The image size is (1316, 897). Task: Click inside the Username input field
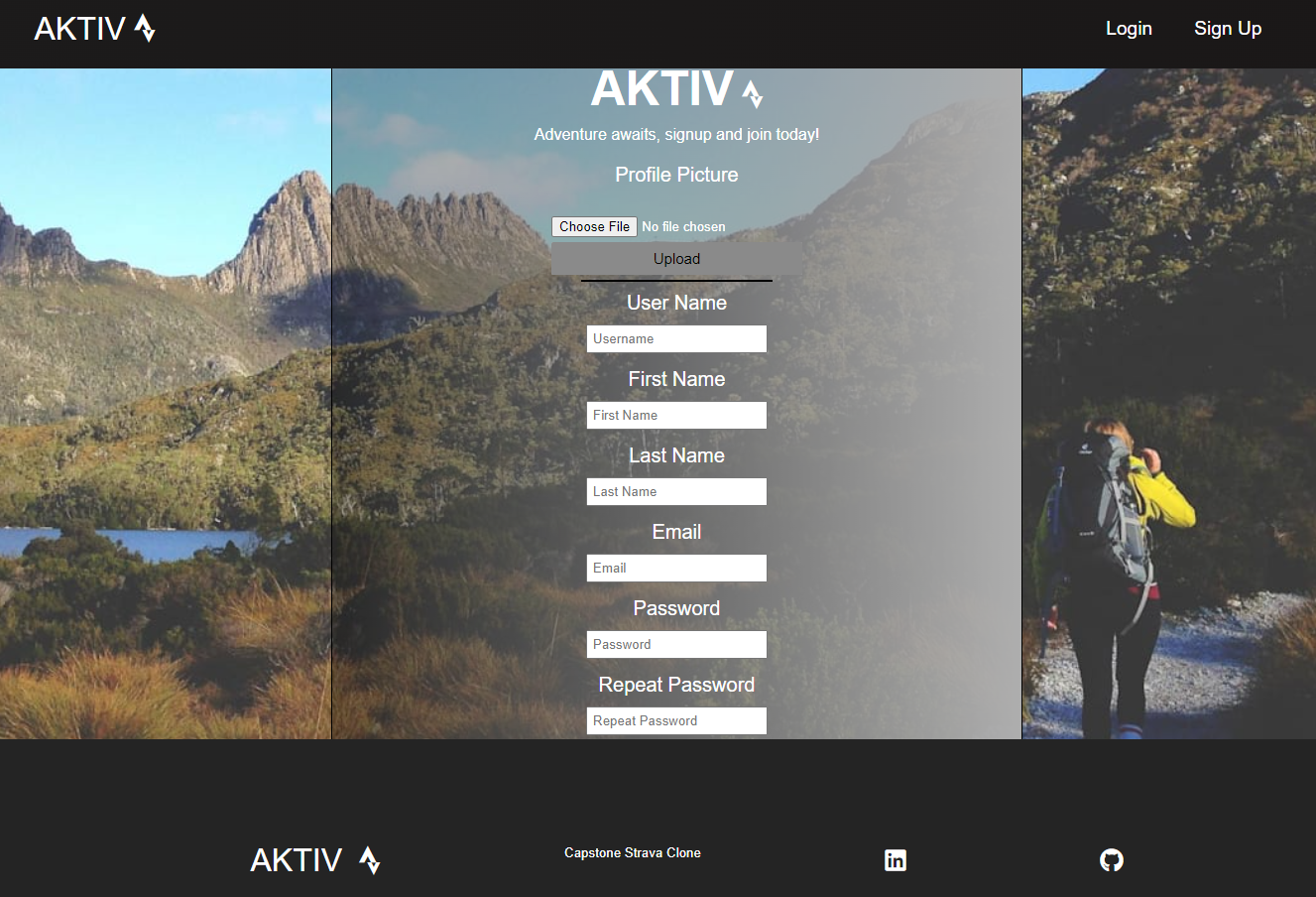[676, 338]
